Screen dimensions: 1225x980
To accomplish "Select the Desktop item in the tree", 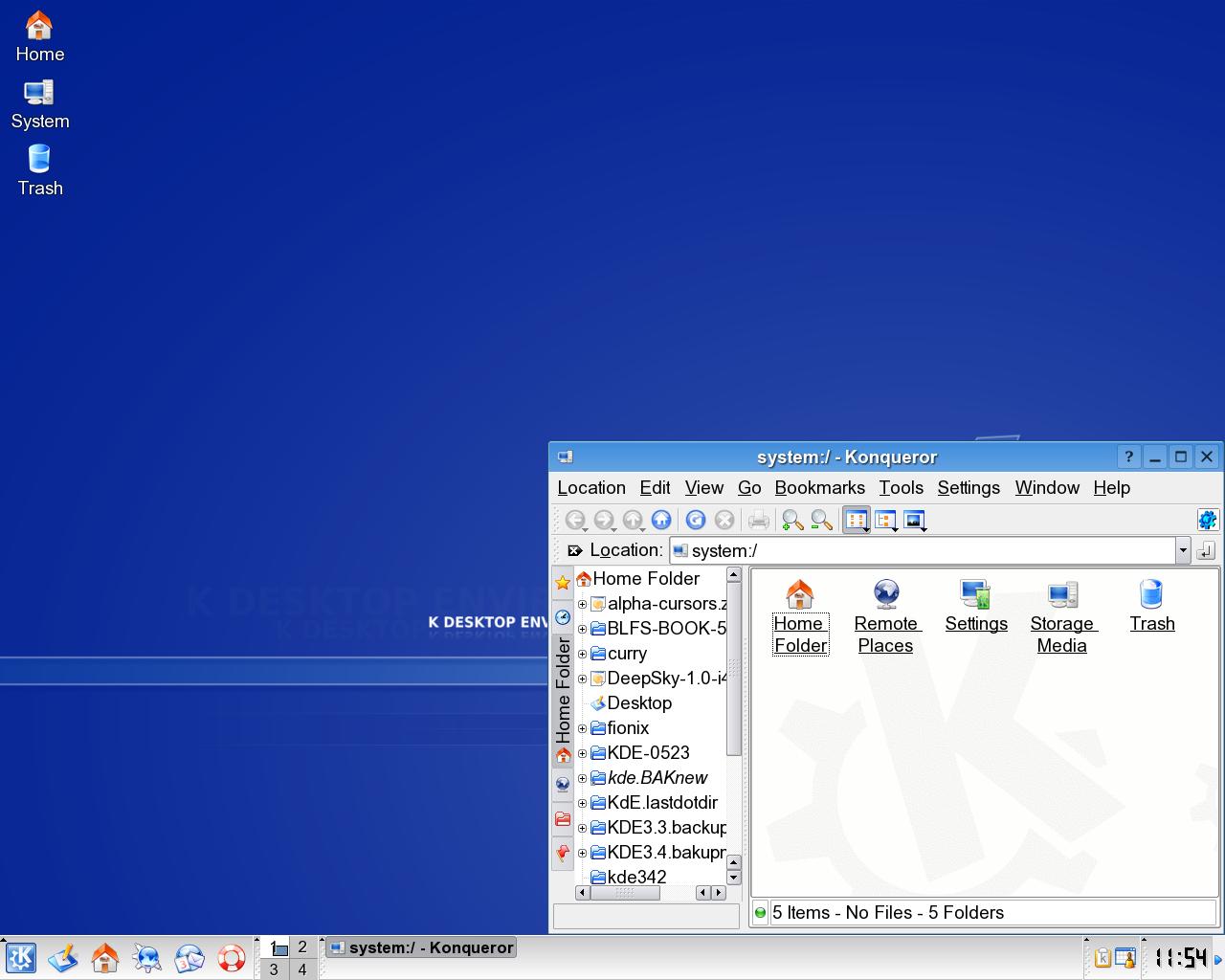I will point(631,703).
